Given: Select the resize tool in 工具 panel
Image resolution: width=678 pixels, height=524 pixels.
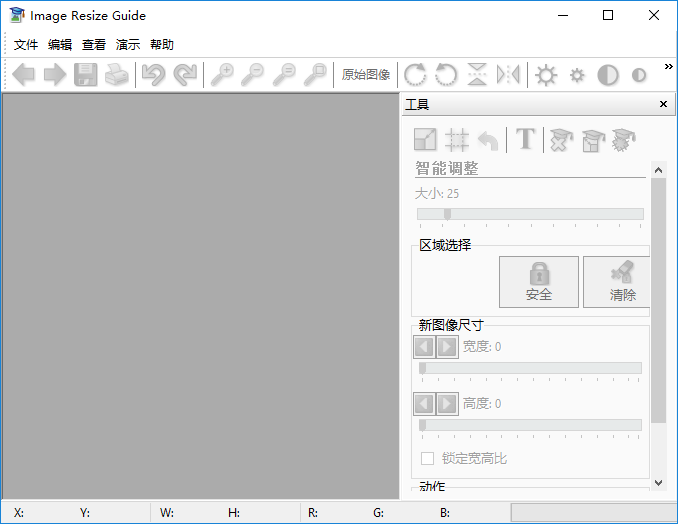Looking at the screenshot, I should click(x=425, y=139).
